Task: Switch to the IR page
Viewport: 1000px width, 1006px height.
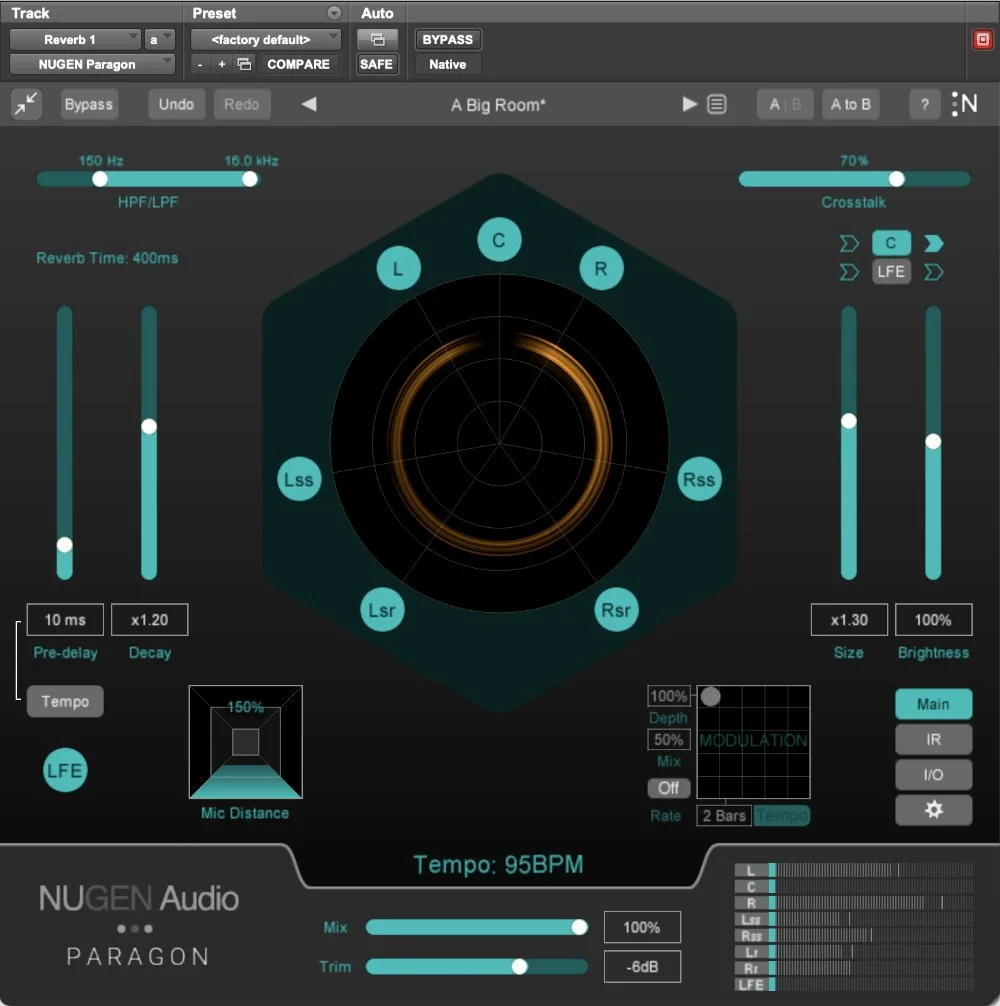Action: [x=933, y=739]
